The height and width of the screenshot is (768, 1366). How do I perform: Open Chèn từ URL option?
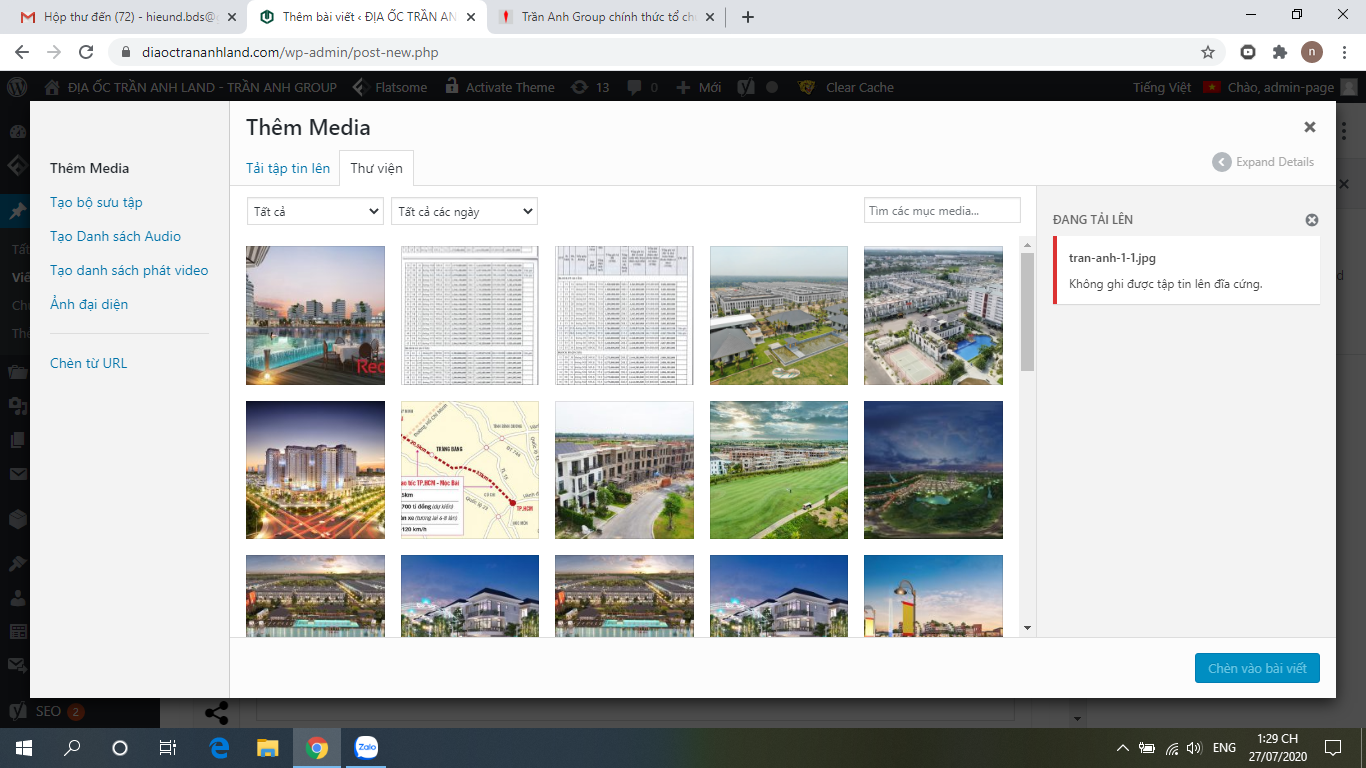point(88,363)
